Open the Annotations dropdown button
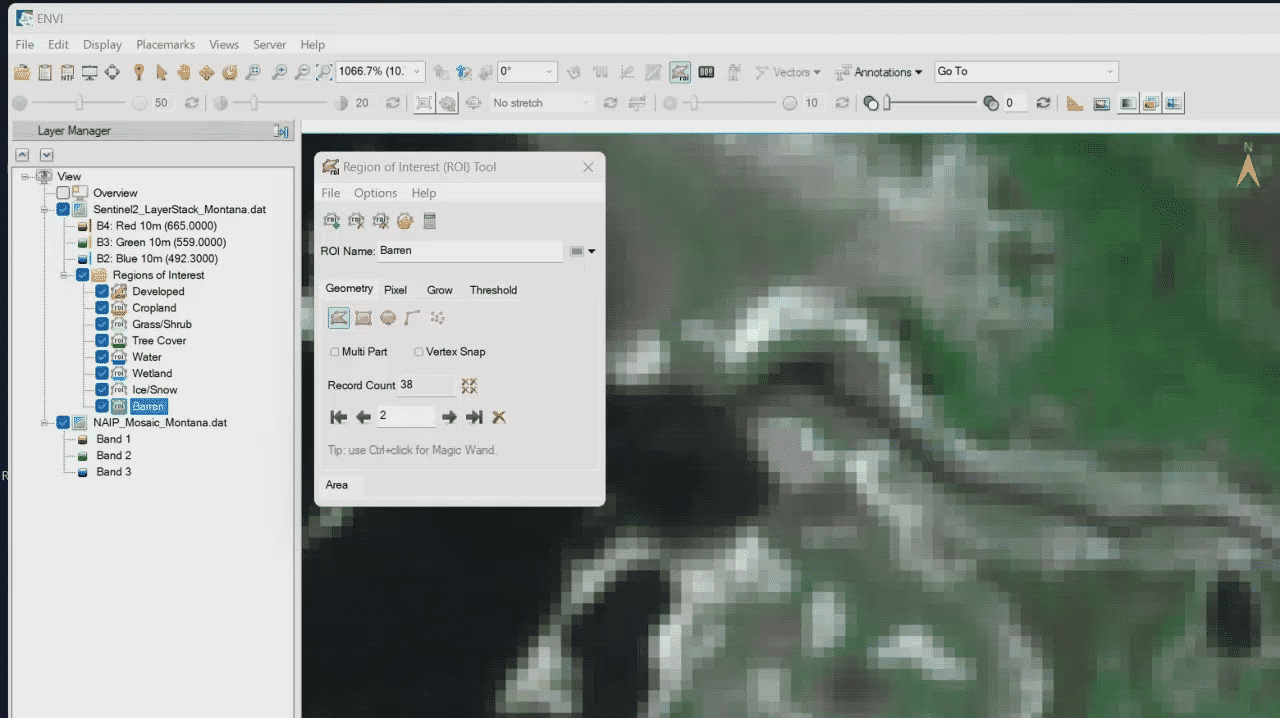 (880, 72)
